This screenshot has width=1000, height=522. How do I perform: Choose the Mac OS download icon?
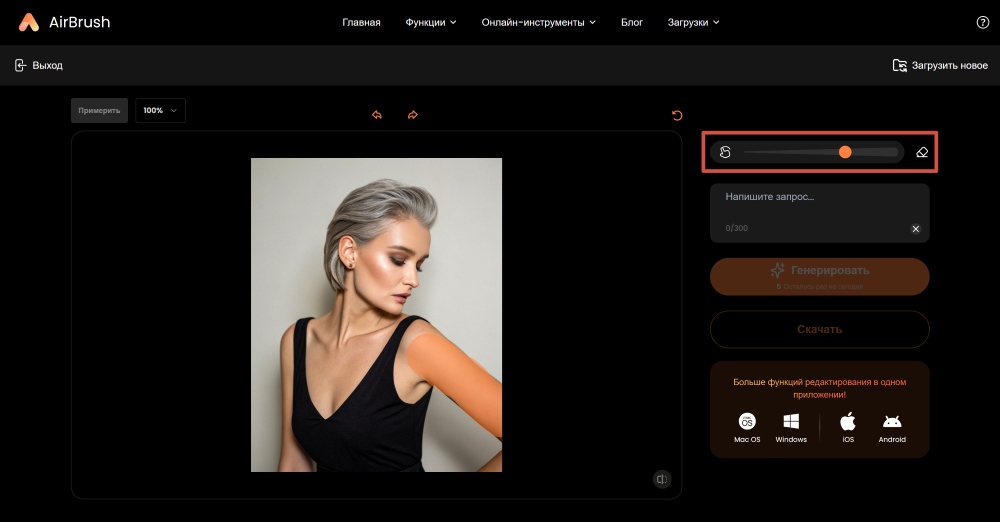pyautogui.click(x=747, y=421)
